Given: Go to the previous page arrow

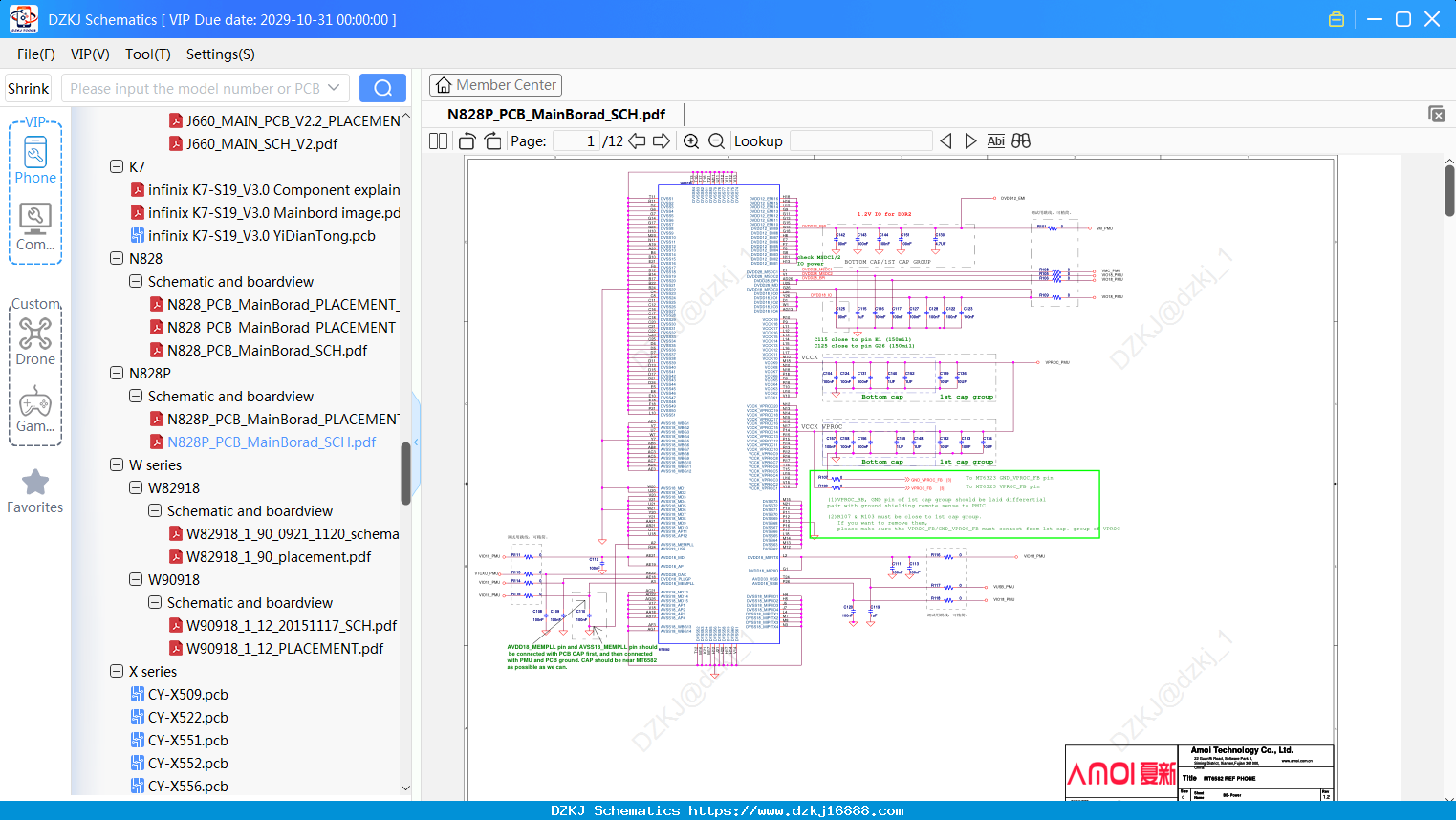Looking at the screenshot, I should pos(637,140).
